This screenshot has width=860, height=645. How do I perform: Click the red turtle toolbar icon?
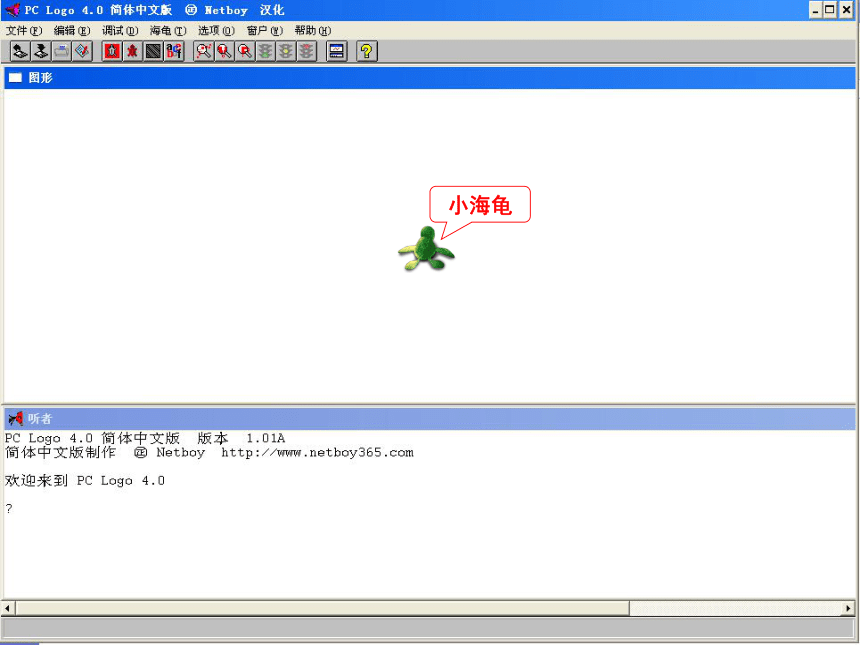click(133, 52)
